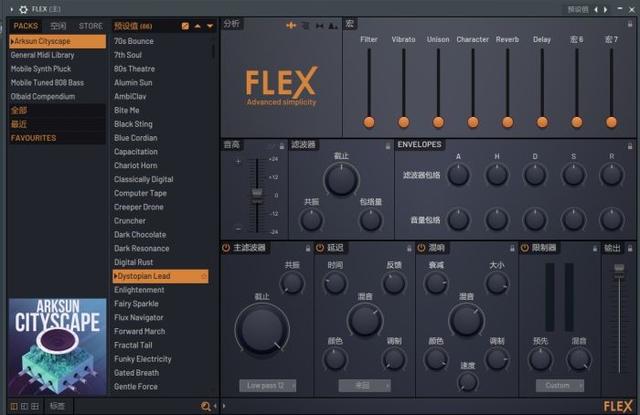Toggle delay section power button
640x415 pixels.
click(x=320, y=248)
